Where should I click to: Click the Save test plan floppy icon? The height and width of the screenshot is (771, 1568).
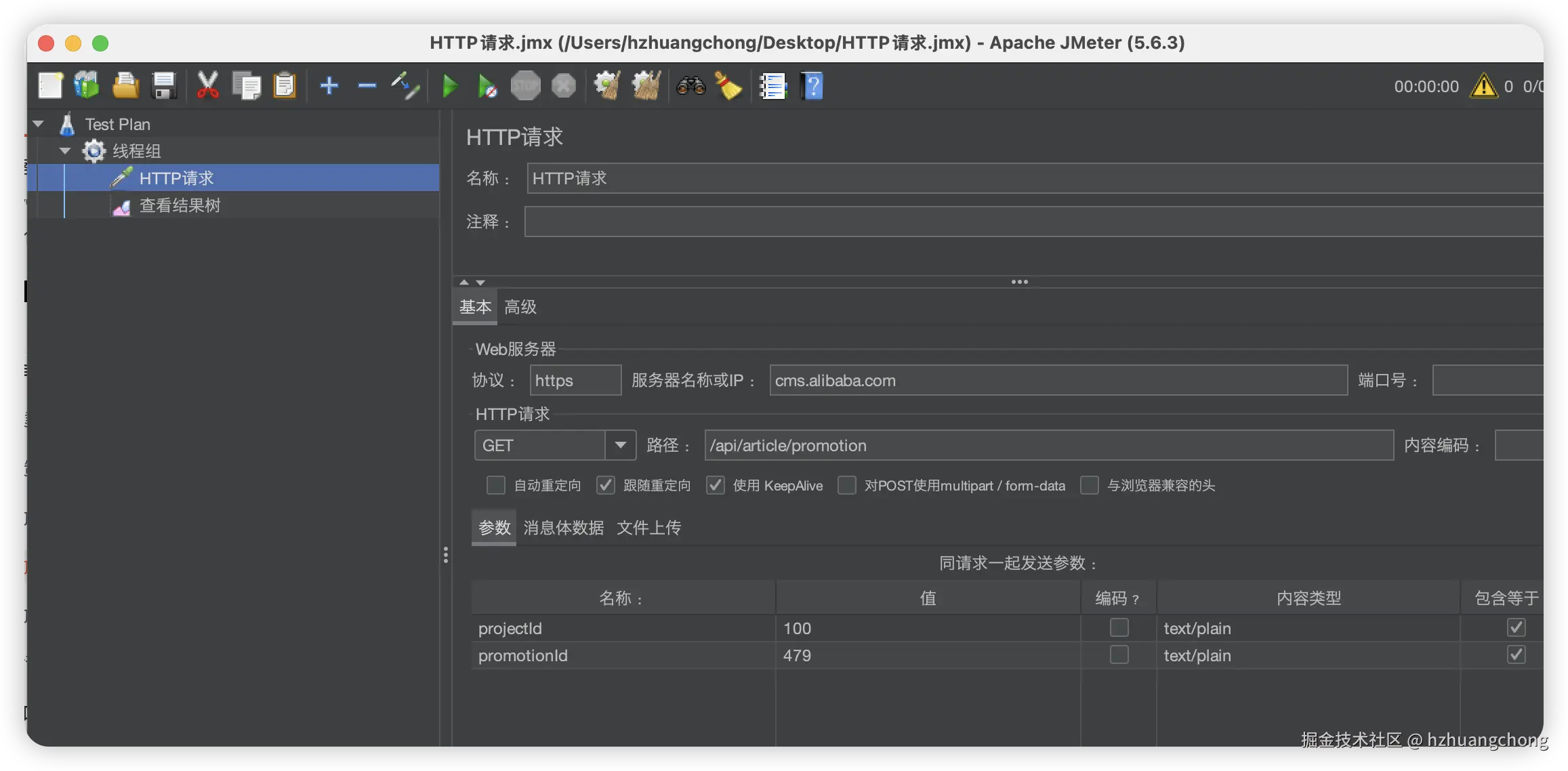[x=164, y=86]
